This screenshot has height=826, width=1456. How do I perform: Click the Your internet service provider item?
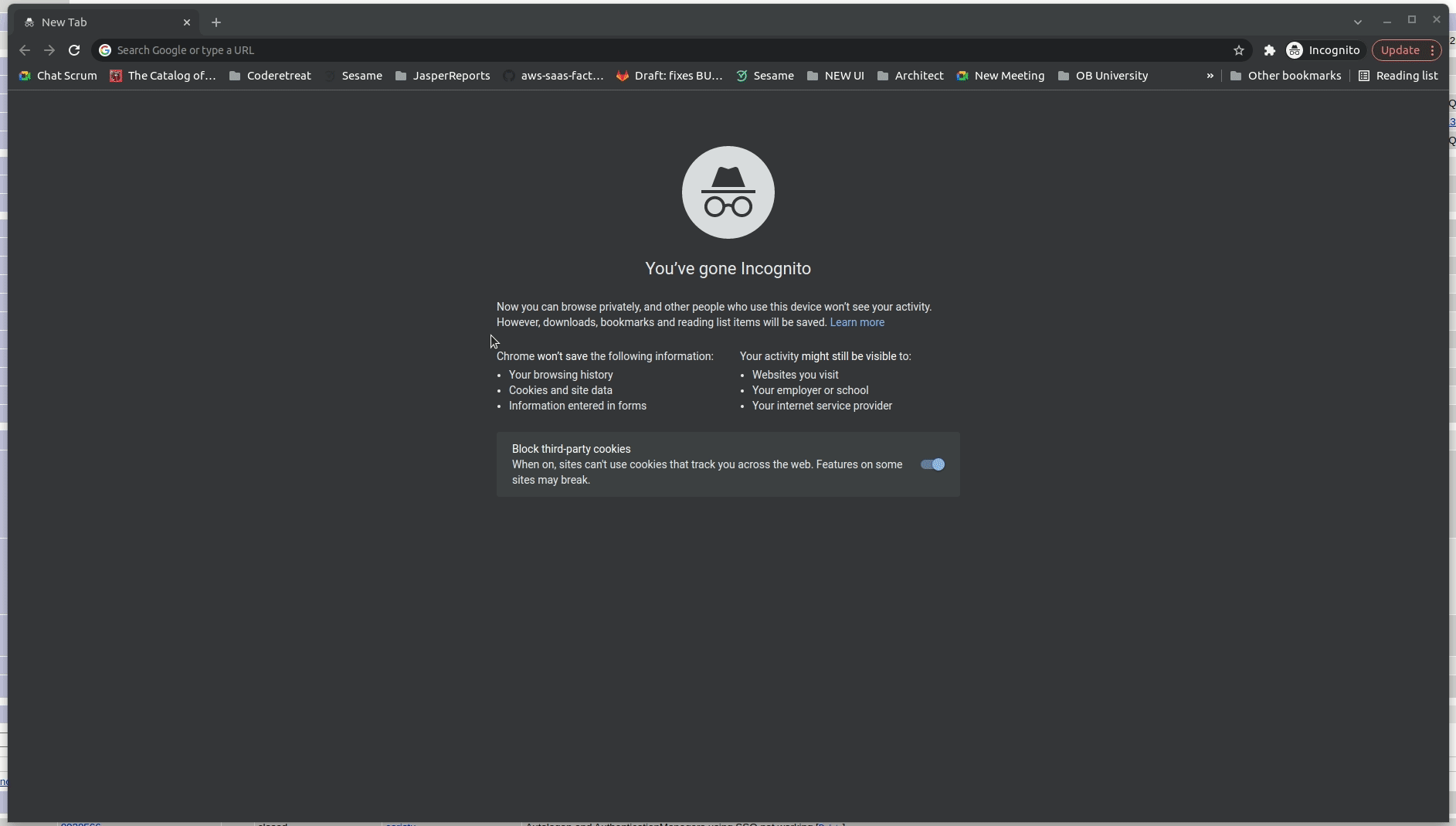tap(822, 406)
